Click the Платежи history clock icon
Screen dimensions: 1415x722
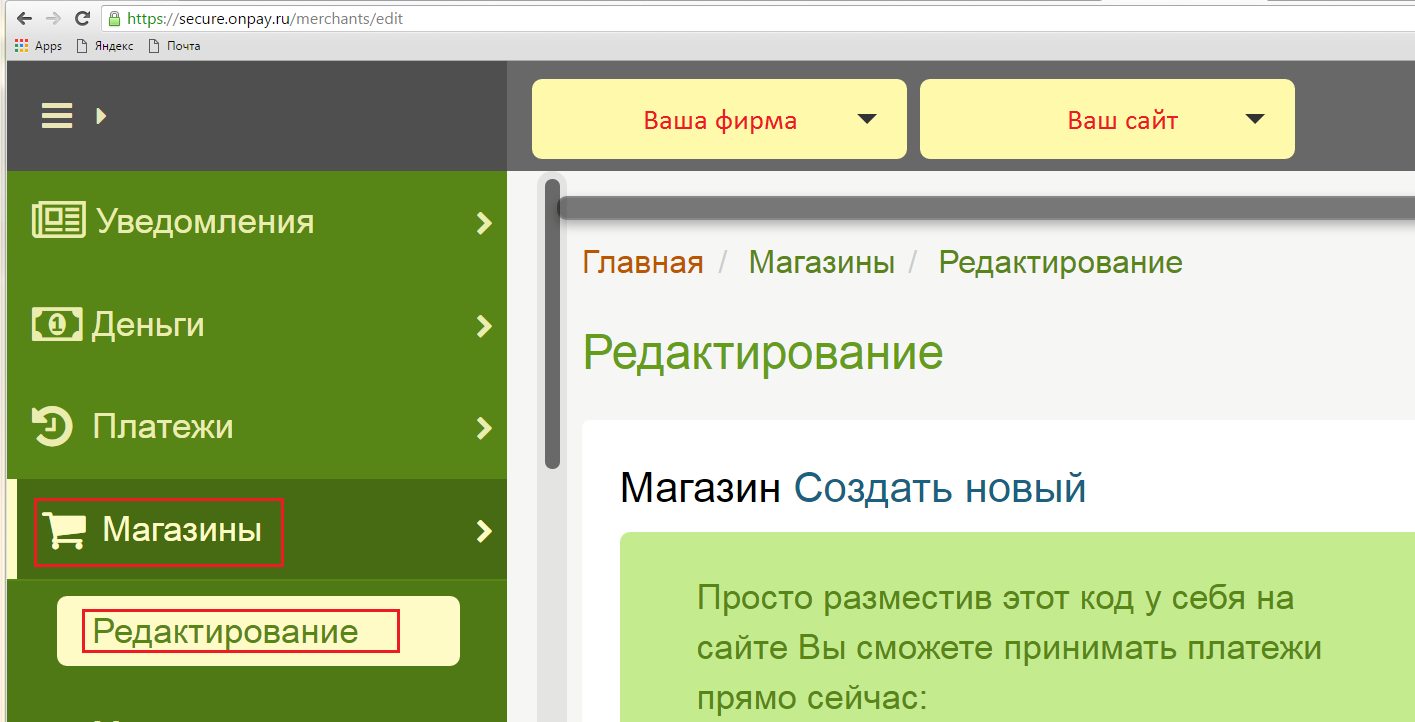coord(52,427)
